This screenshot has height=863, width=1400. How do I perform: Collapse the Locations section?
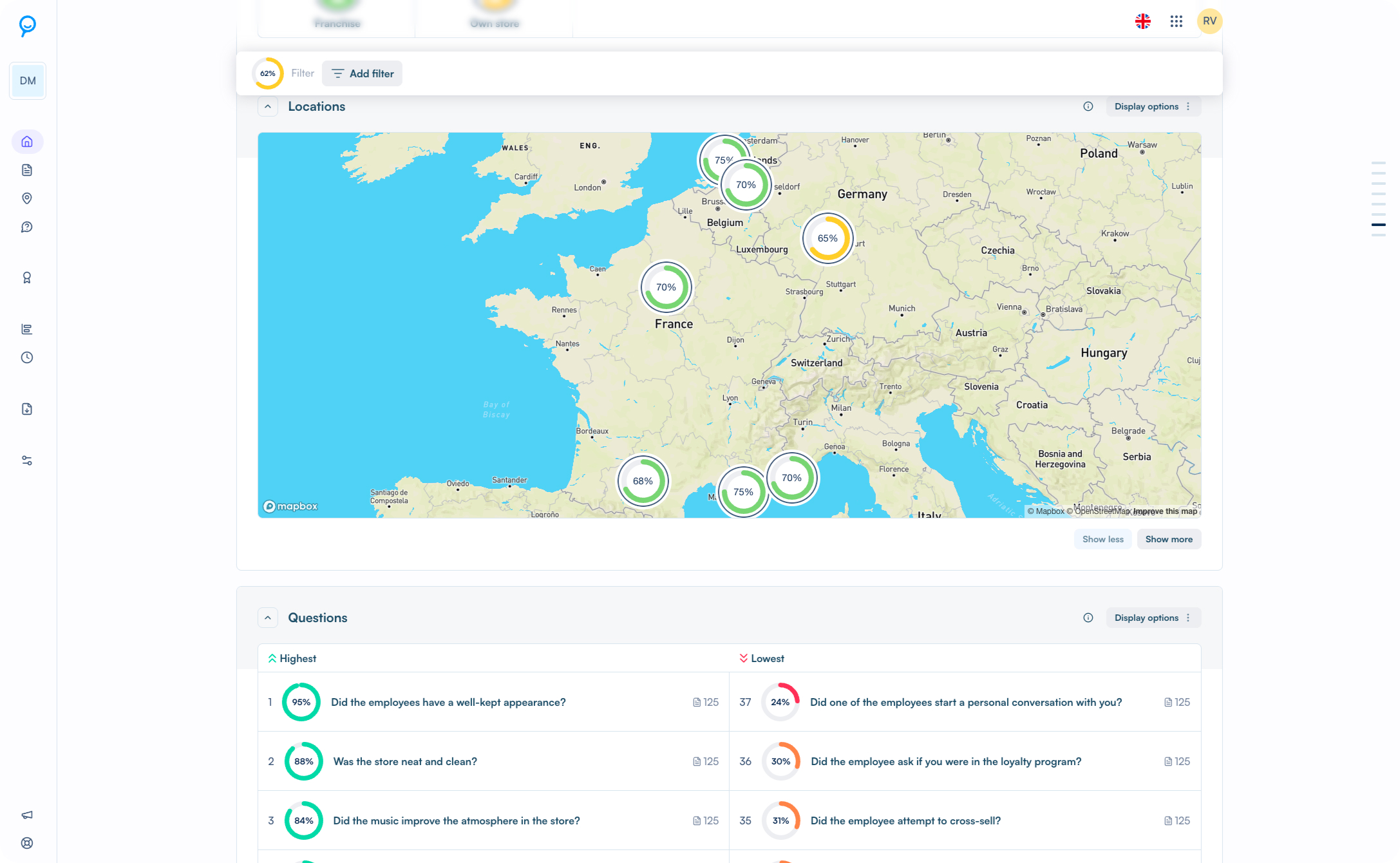pyautogui.click(x=268, y=106)
